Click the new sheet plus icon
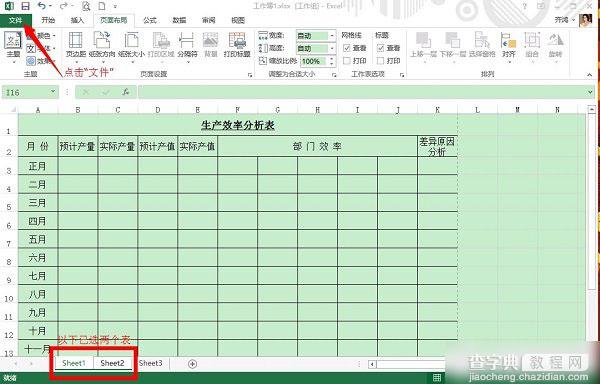600x384 pixels. (192, 364)
